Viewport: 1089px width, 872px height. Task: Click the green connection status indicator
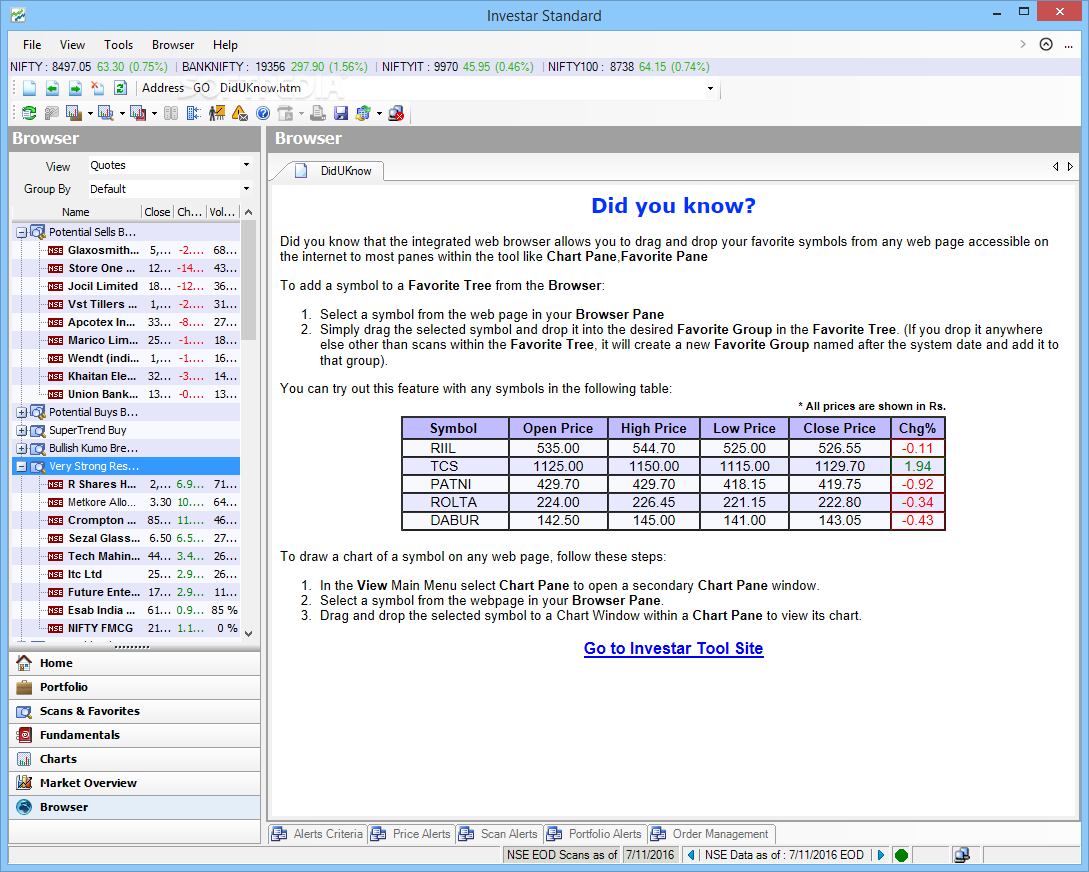click(901, 855)
